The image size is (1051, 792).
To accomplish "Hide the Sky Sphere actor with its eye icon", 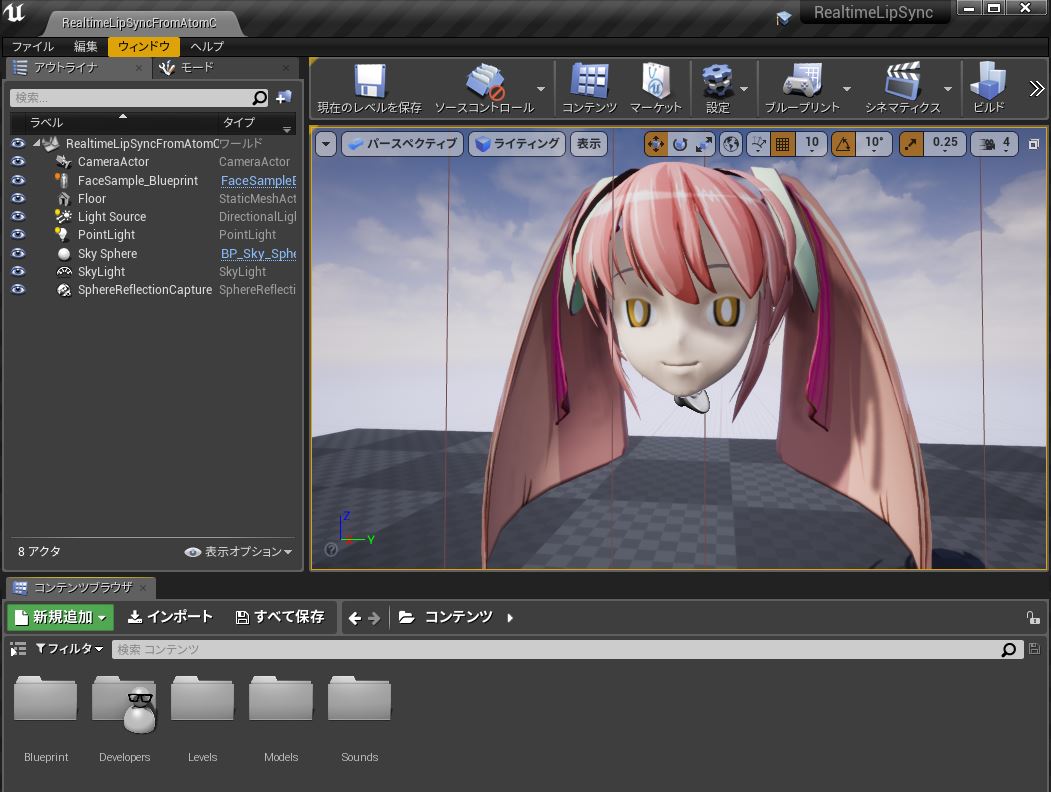I will tap(17, 253).
